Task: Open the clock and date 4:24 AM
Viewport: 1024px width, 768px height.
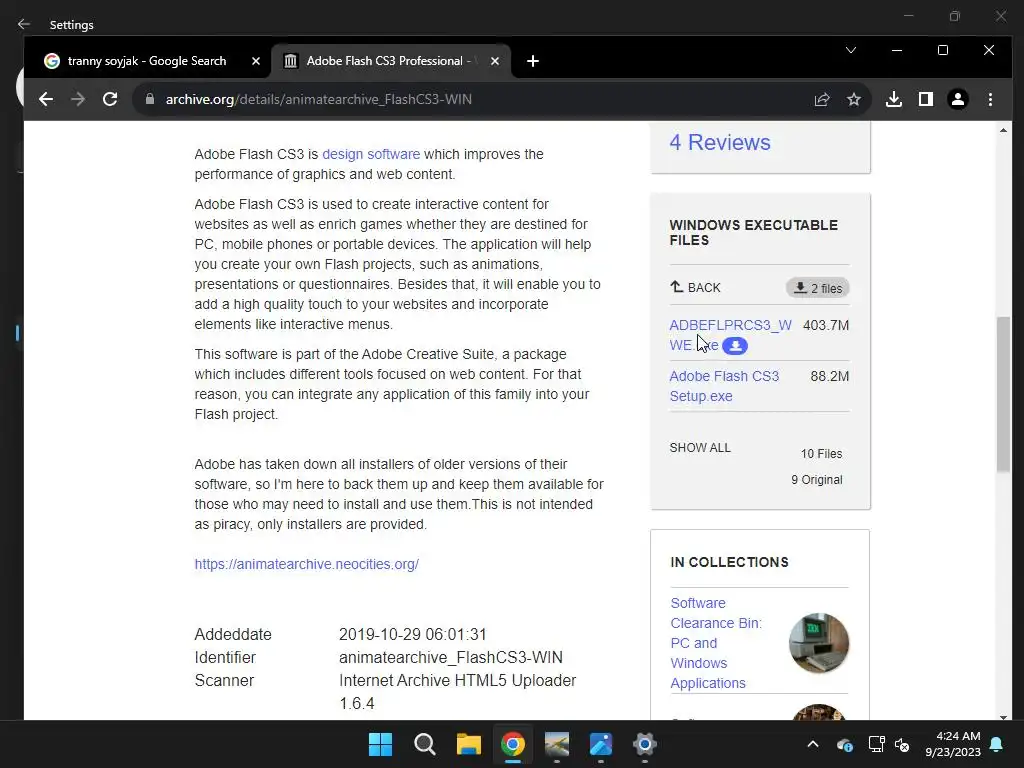Action: 953,744
